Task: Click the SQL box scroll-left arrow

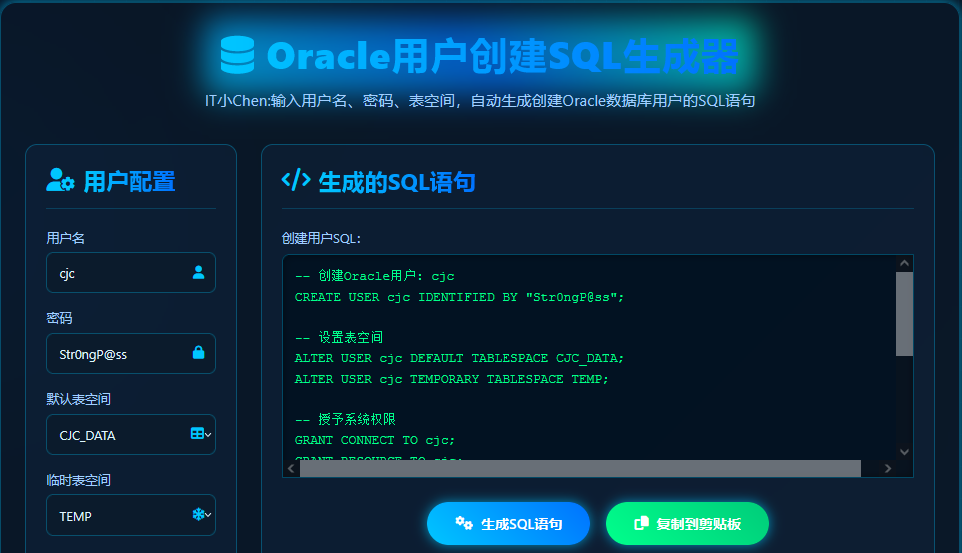Action: (291, 468)
